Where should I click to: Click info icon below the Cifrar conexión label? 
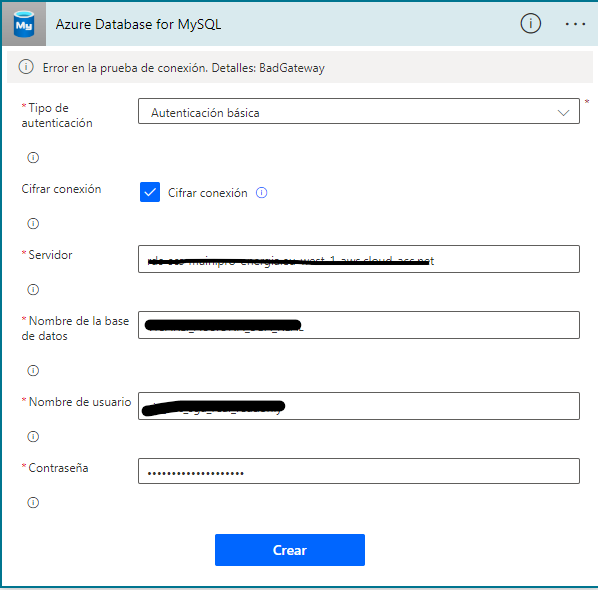tap(33, 223)
